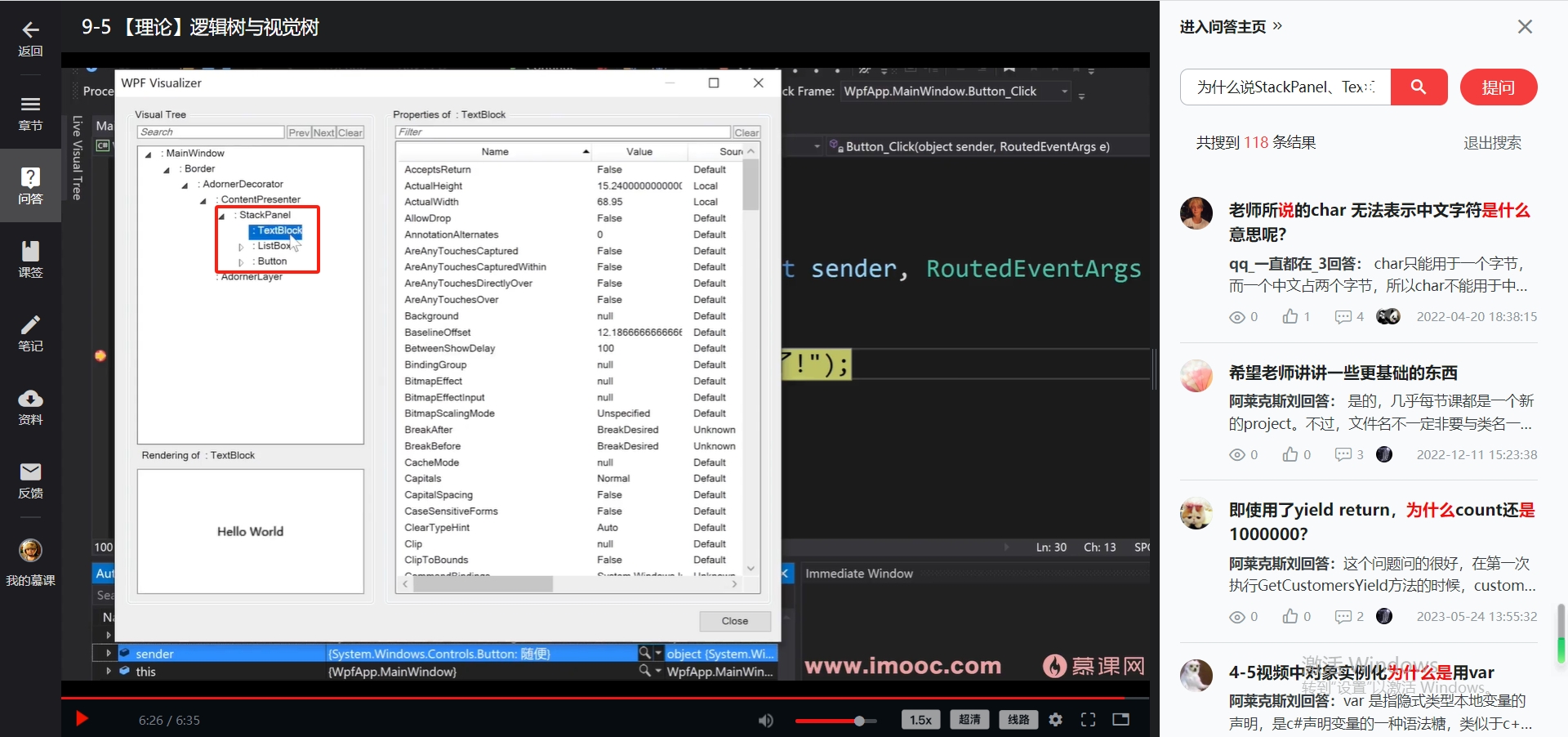Click the Visual Tree Search field

click(x=211, y=132)
